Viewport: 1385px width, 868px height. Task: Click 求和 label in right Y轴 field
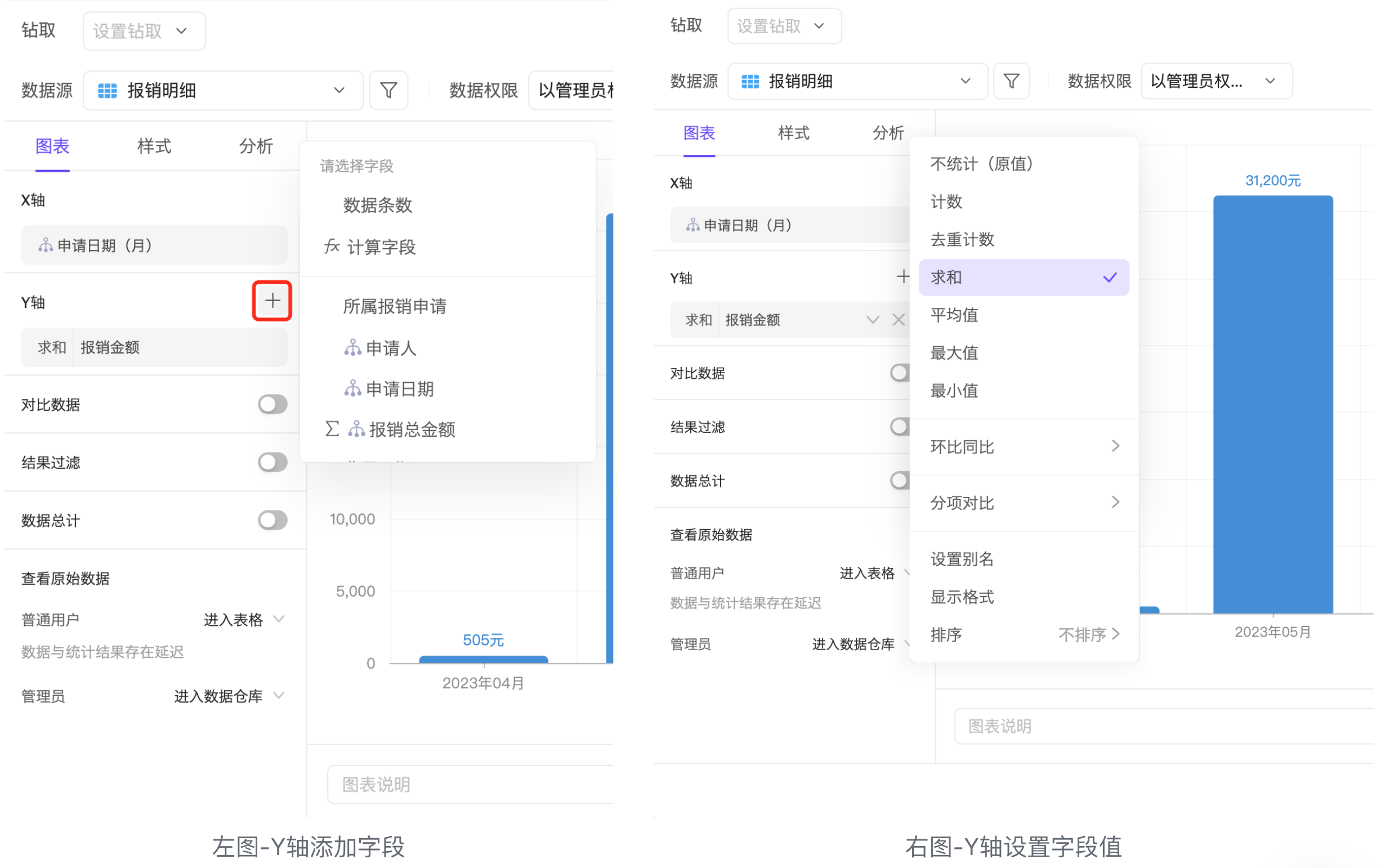(698, 320)
